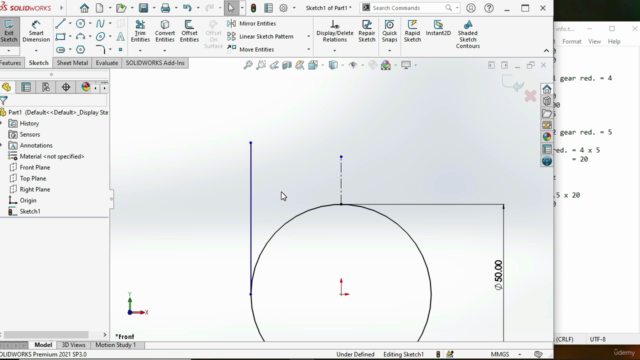Open Display/Delete Relations
Viewport: 640px width, 360px height.
[x=335, y=31]
